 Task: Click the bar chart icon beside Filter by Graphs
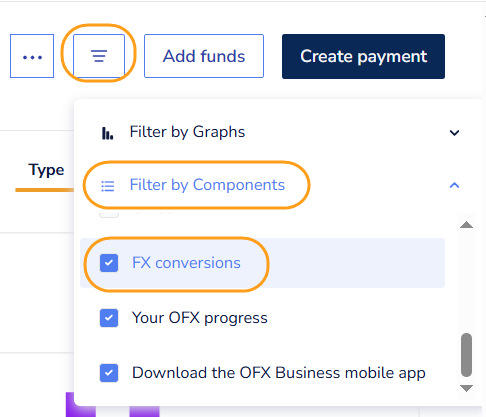pos(107,133)
